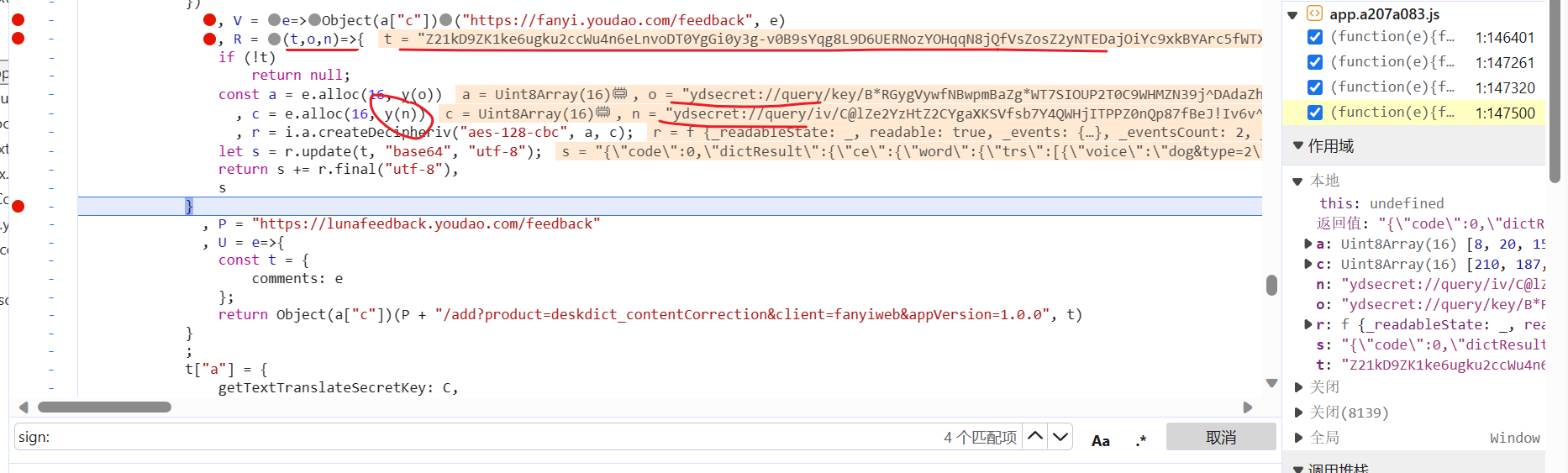Go to next search match arrow
1568x473 pixels.
1060,437
